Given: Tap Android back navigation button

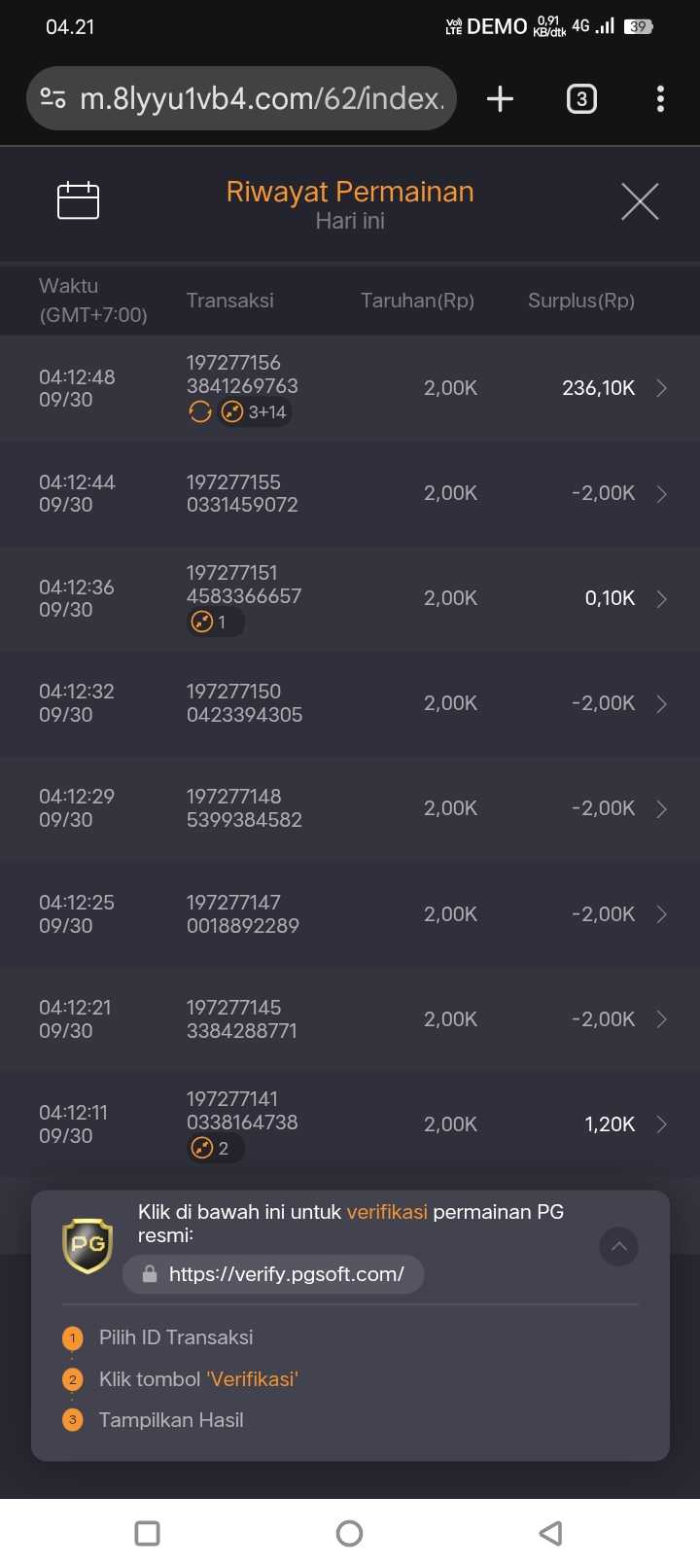Looking at the screenshot, I should 550,1534.
